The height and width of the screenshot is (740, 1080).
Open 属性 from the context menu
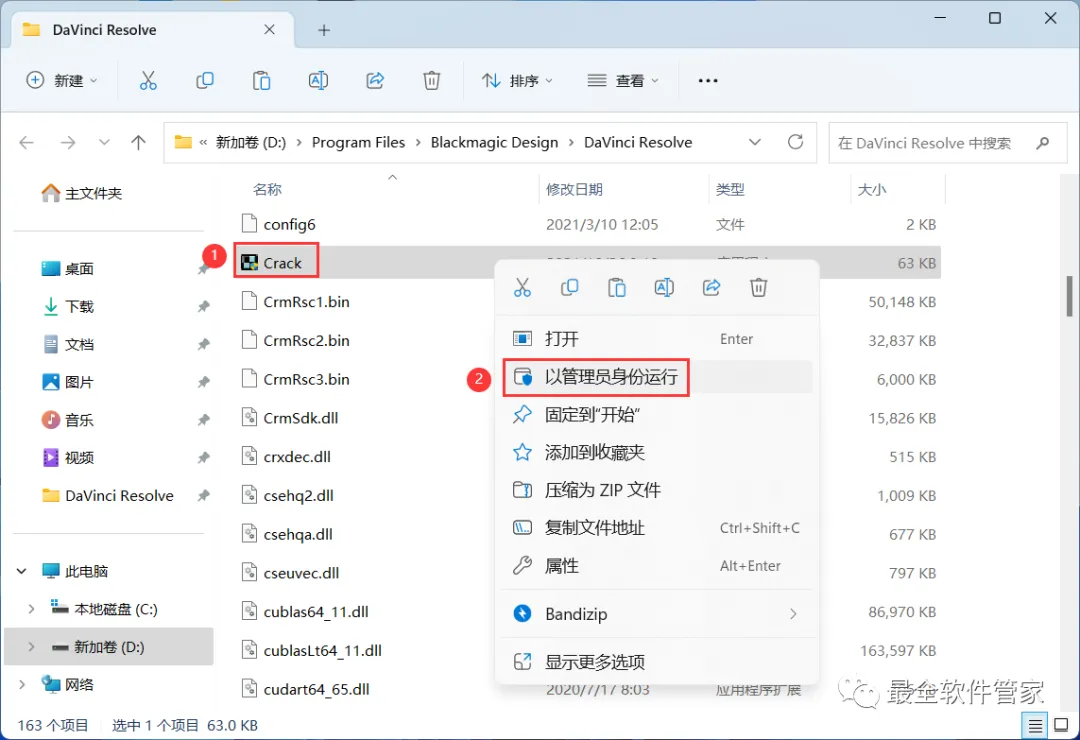(657, 566)
